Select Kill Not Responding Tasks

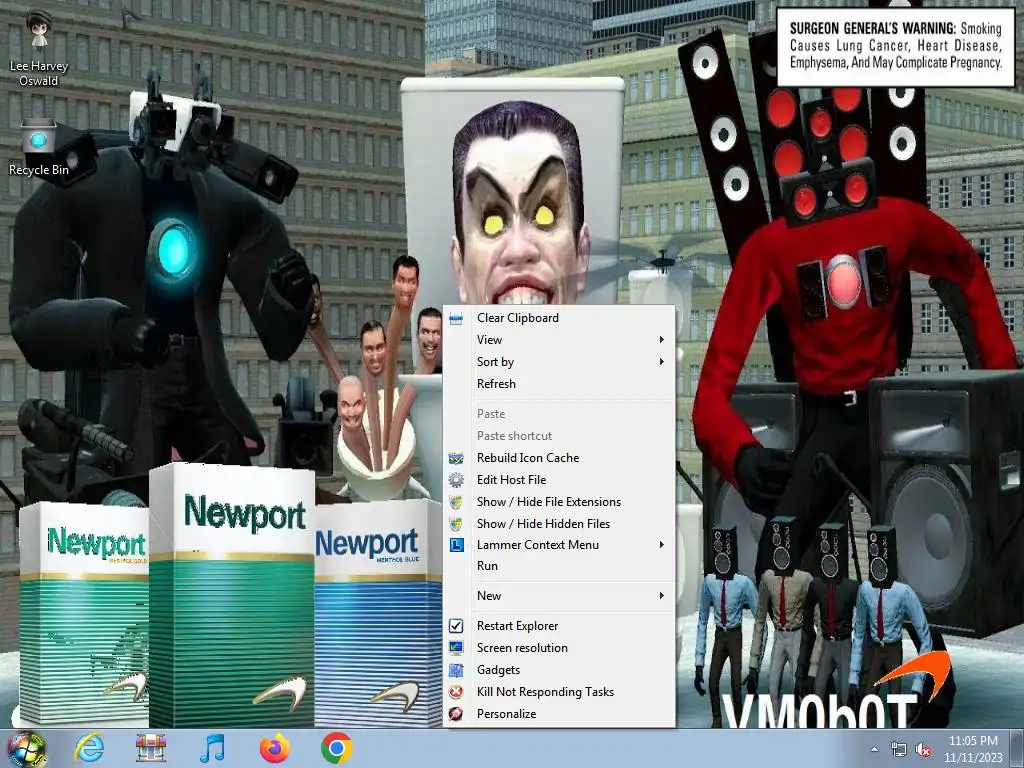[x=559, y=692]
